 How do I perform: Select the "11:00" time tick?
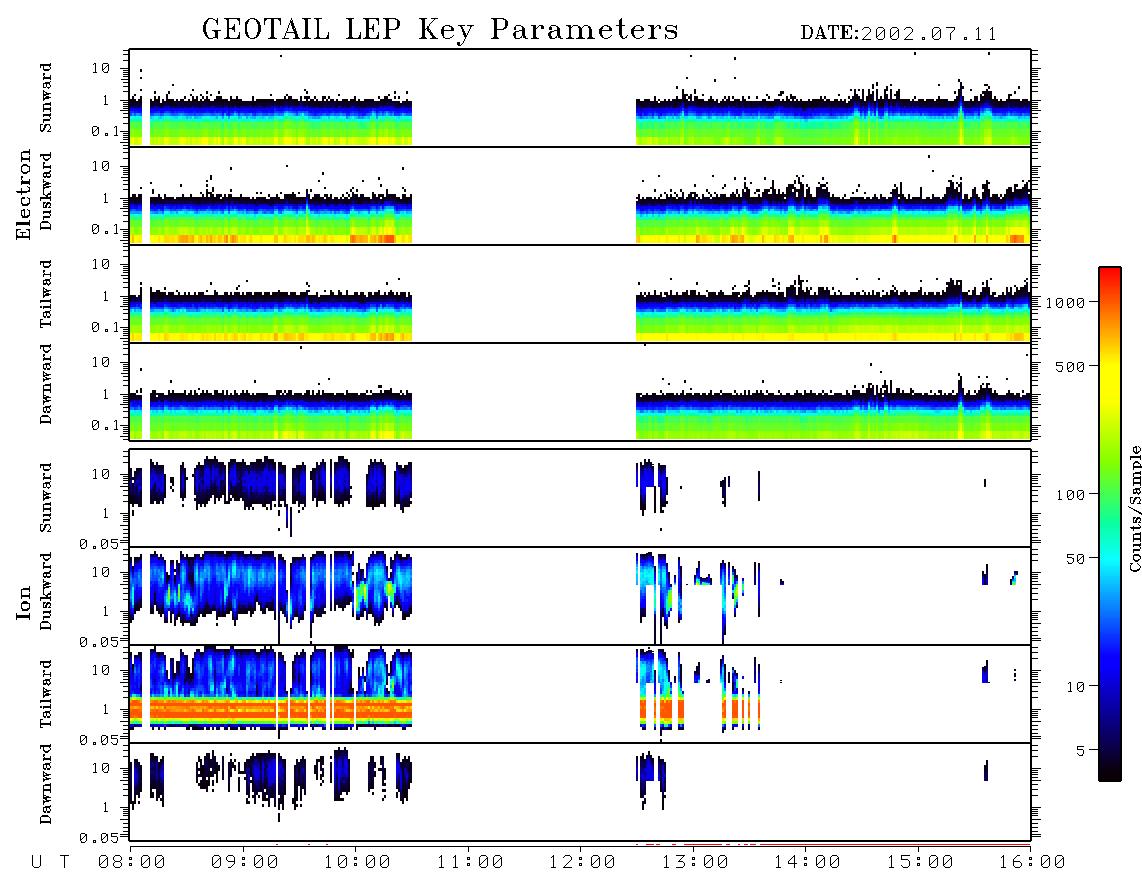click(470, 863)
